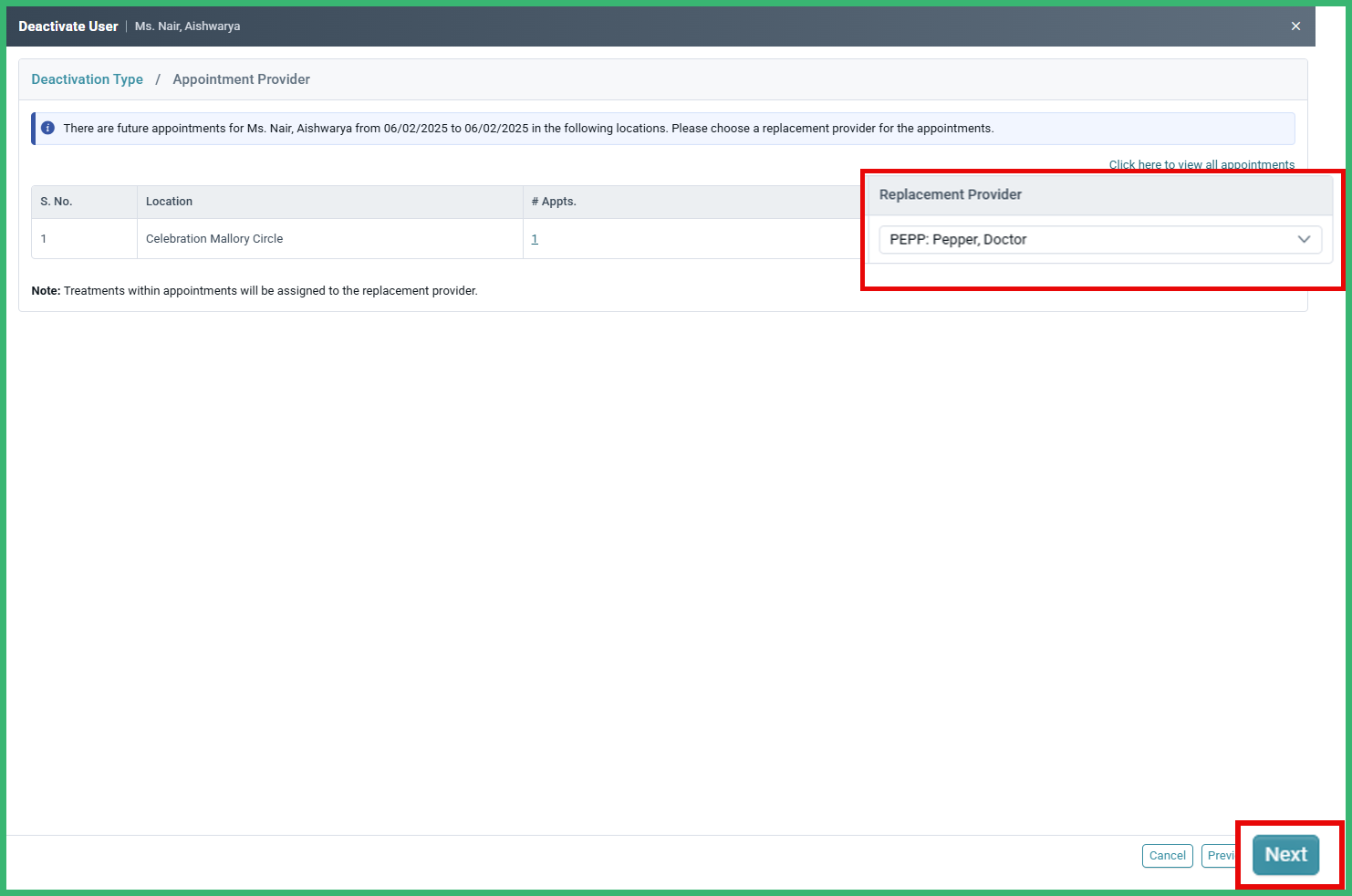Click Ms. Nair, Aishwarya in the title bar
1352x896 pixels.
point(187,26)
